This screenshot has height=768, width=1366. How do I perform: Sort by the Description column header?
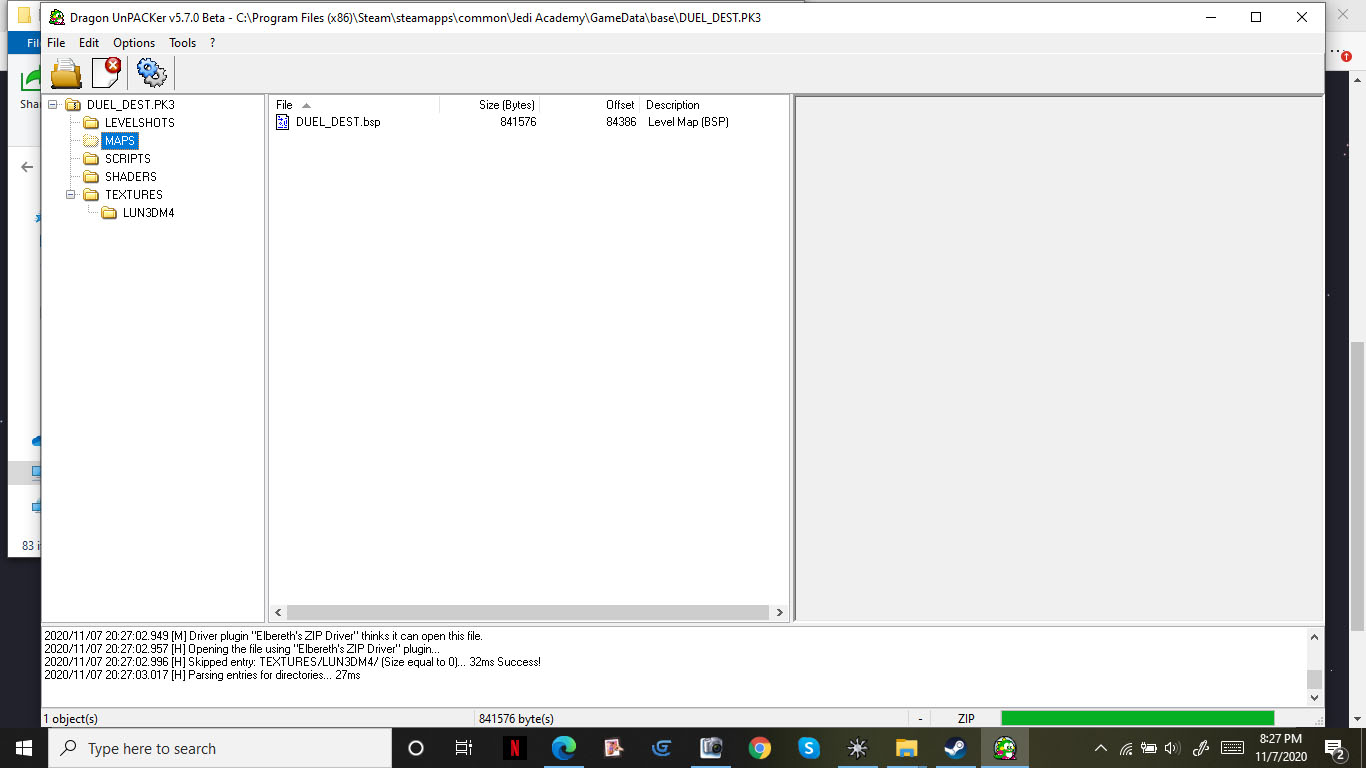click(x=715, y=105)
